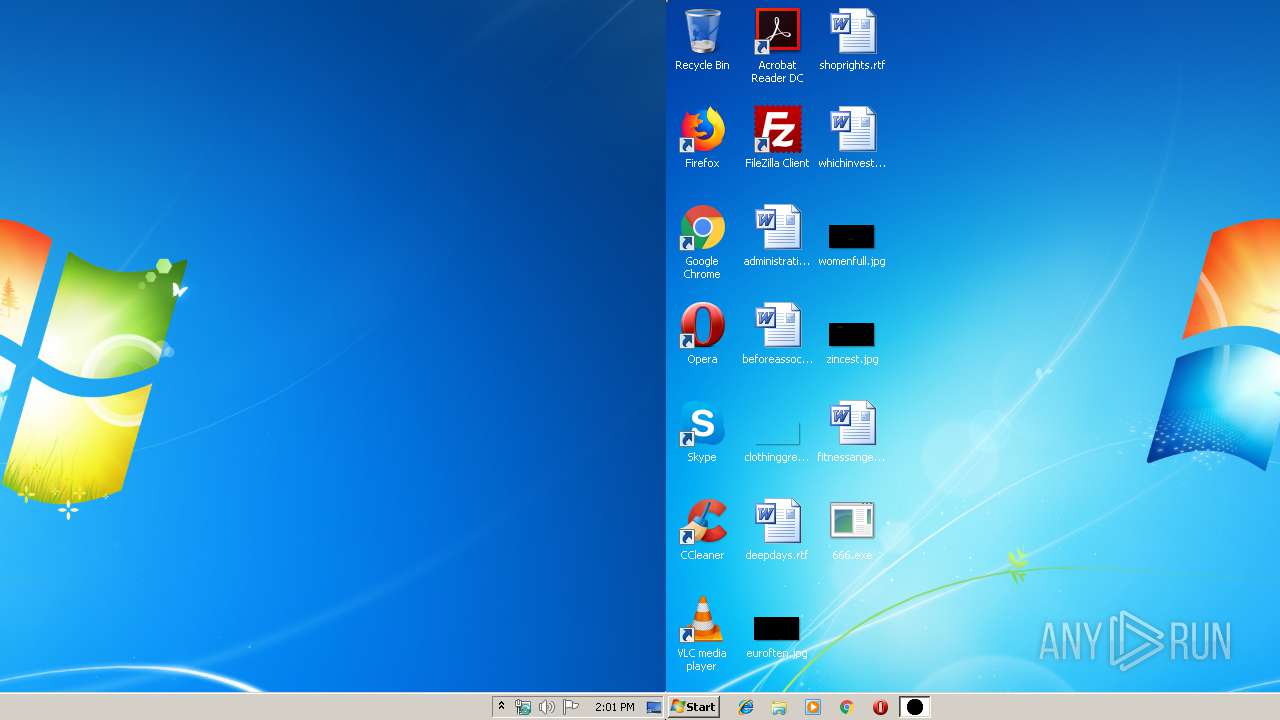1280x720 pixels.
Task: Select the fitnessange... document
Action: [x=852, y=432]
